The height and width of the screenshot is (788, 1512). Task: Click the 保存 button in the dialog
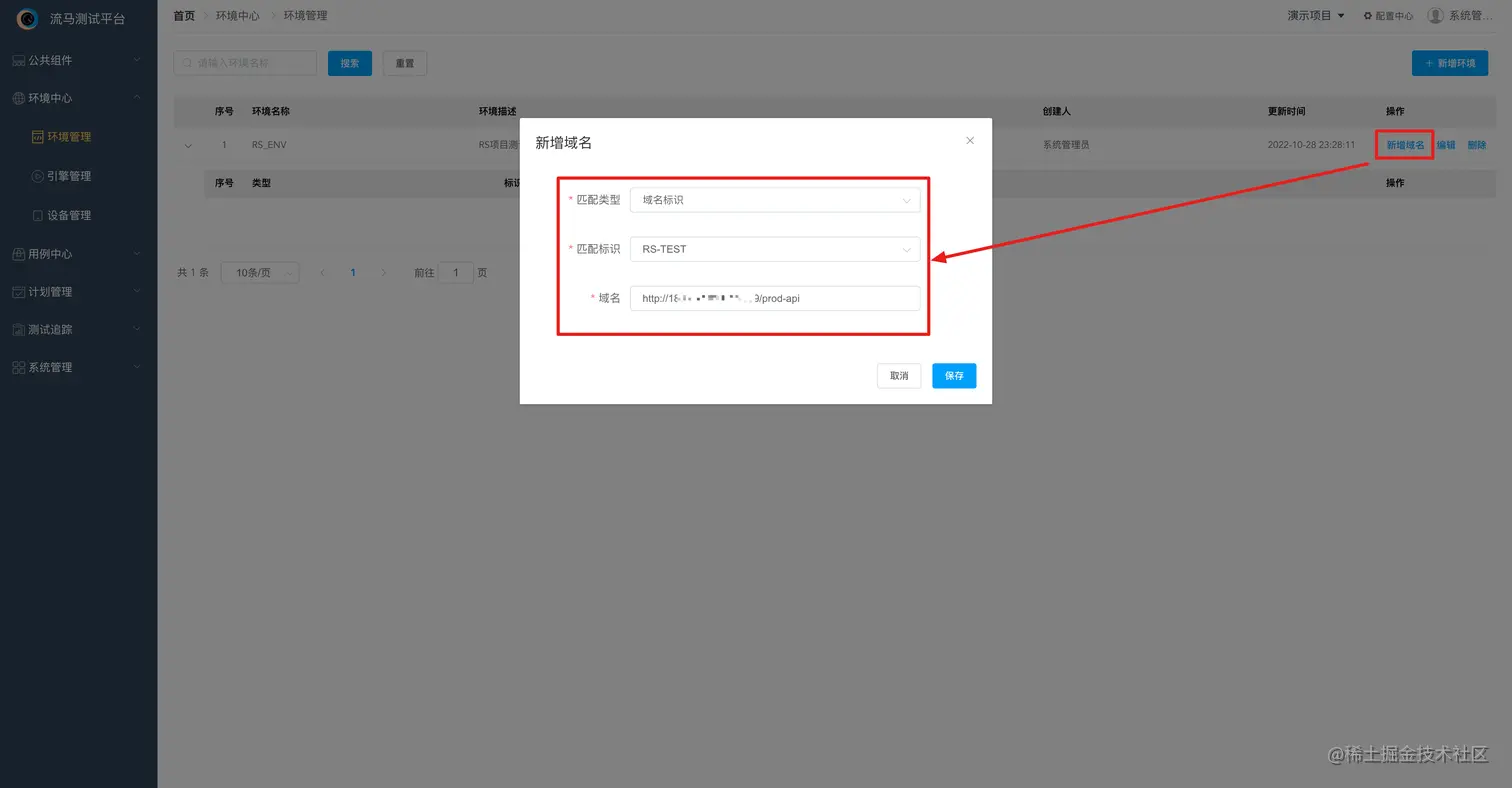[x=954, y=376]
